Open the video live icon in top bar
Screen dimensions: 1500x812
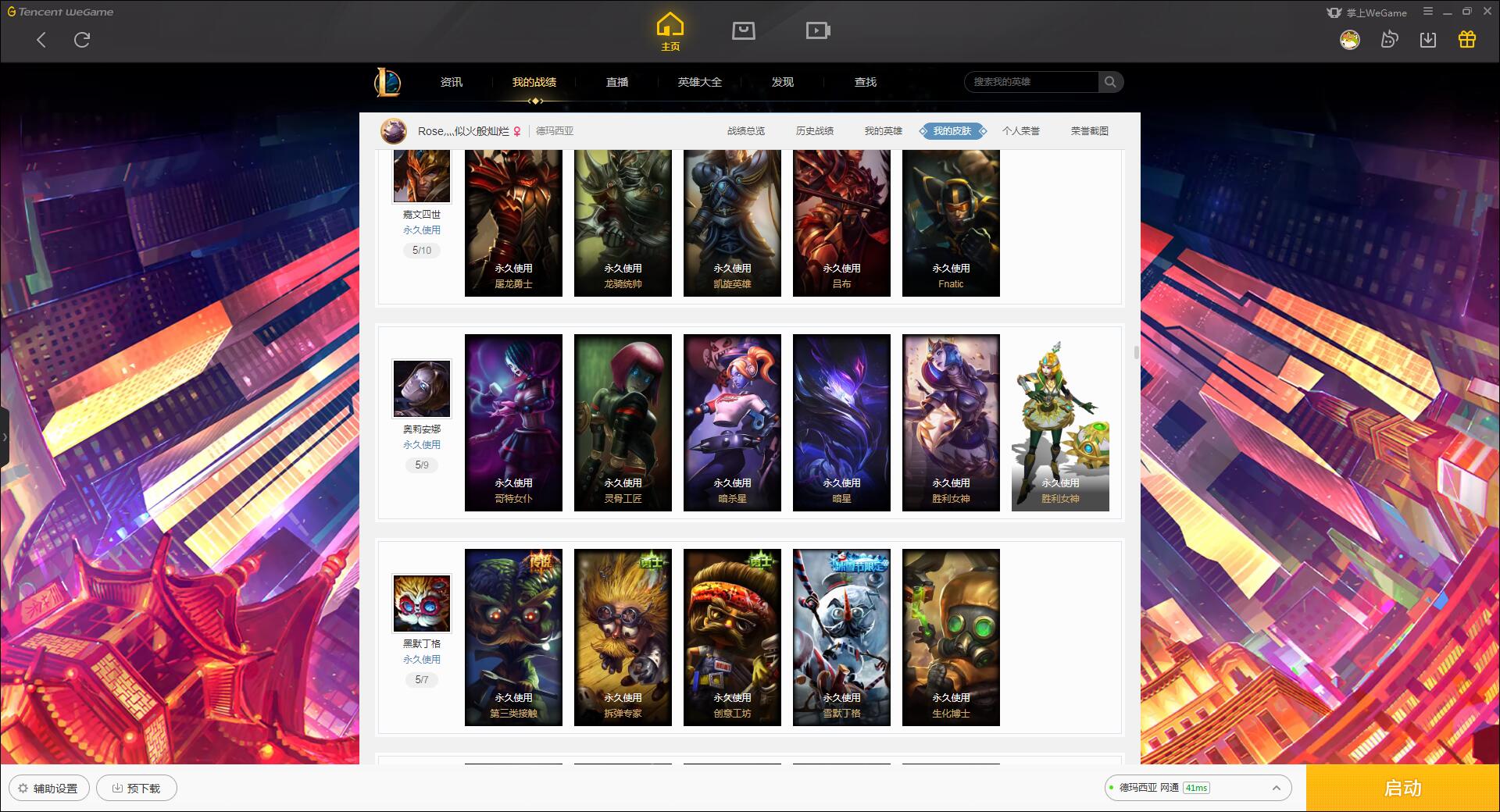[818, 30]
